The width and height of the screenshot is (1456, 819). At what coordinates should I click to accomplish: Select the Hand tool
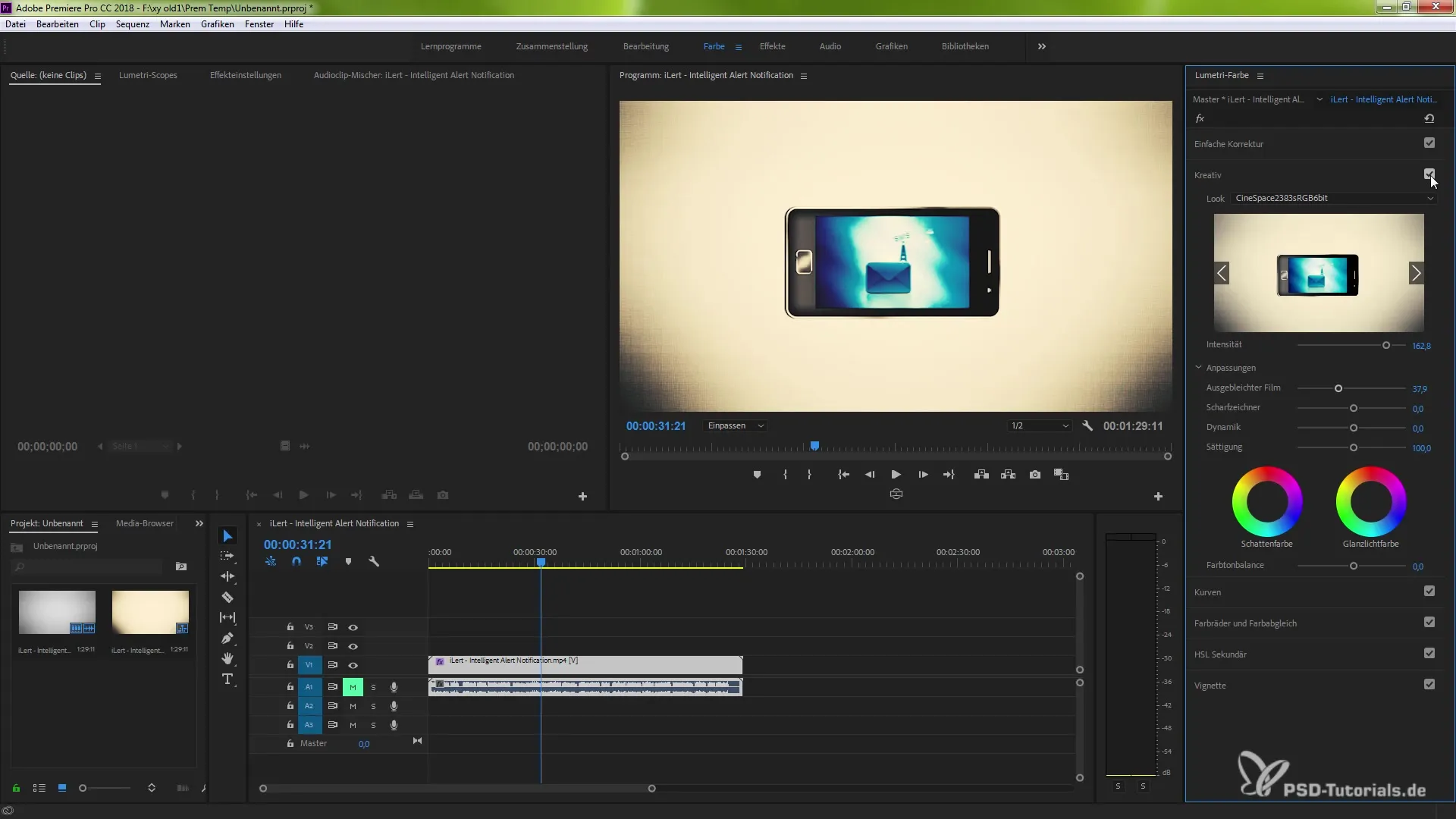(227, 658)
